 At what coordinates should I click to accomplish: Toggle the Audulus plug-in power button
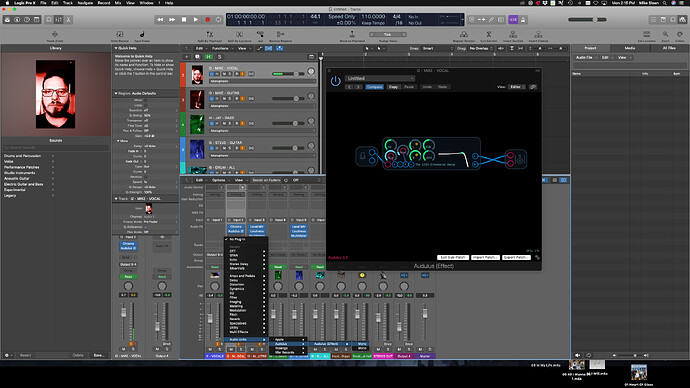[x=336, y=81]
